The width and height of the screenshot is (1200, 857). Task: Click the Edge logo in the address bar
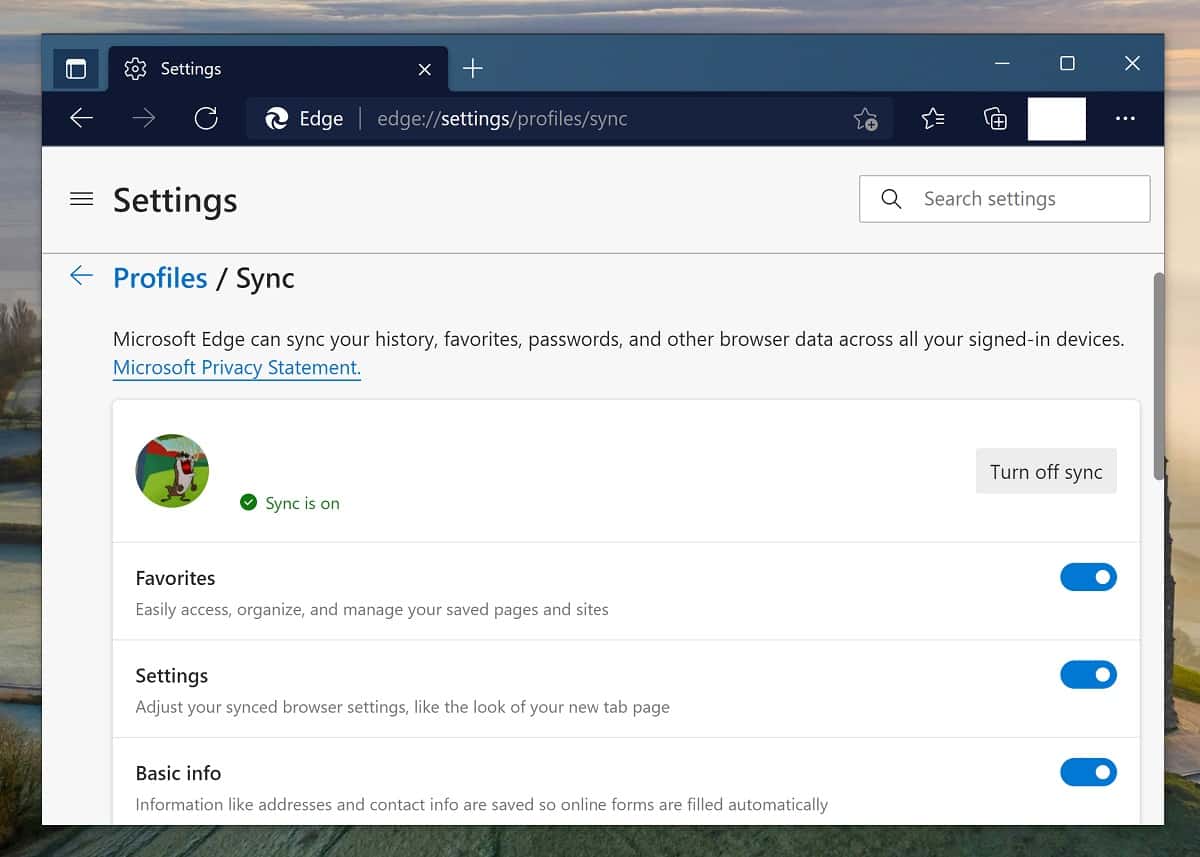tap(277, 119)
